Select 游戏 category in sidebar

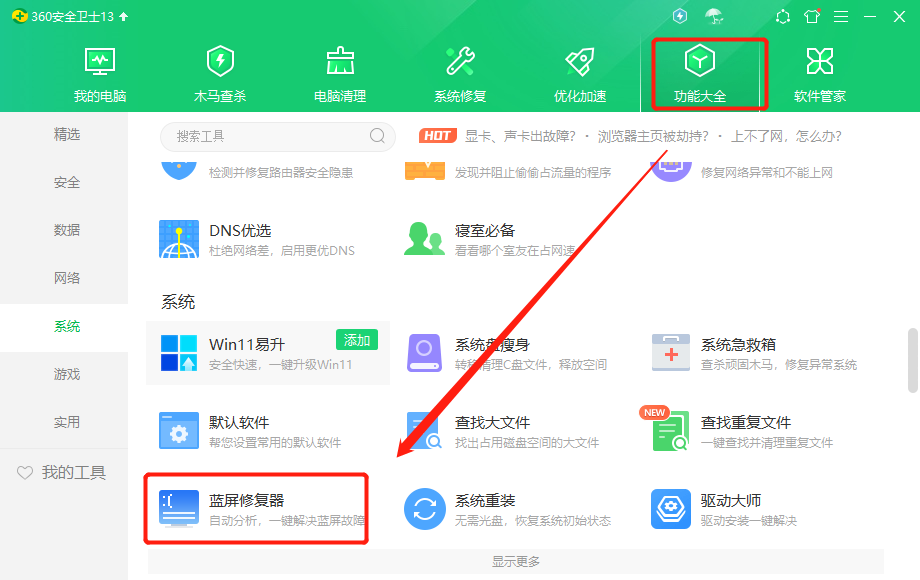click(67, 374)
